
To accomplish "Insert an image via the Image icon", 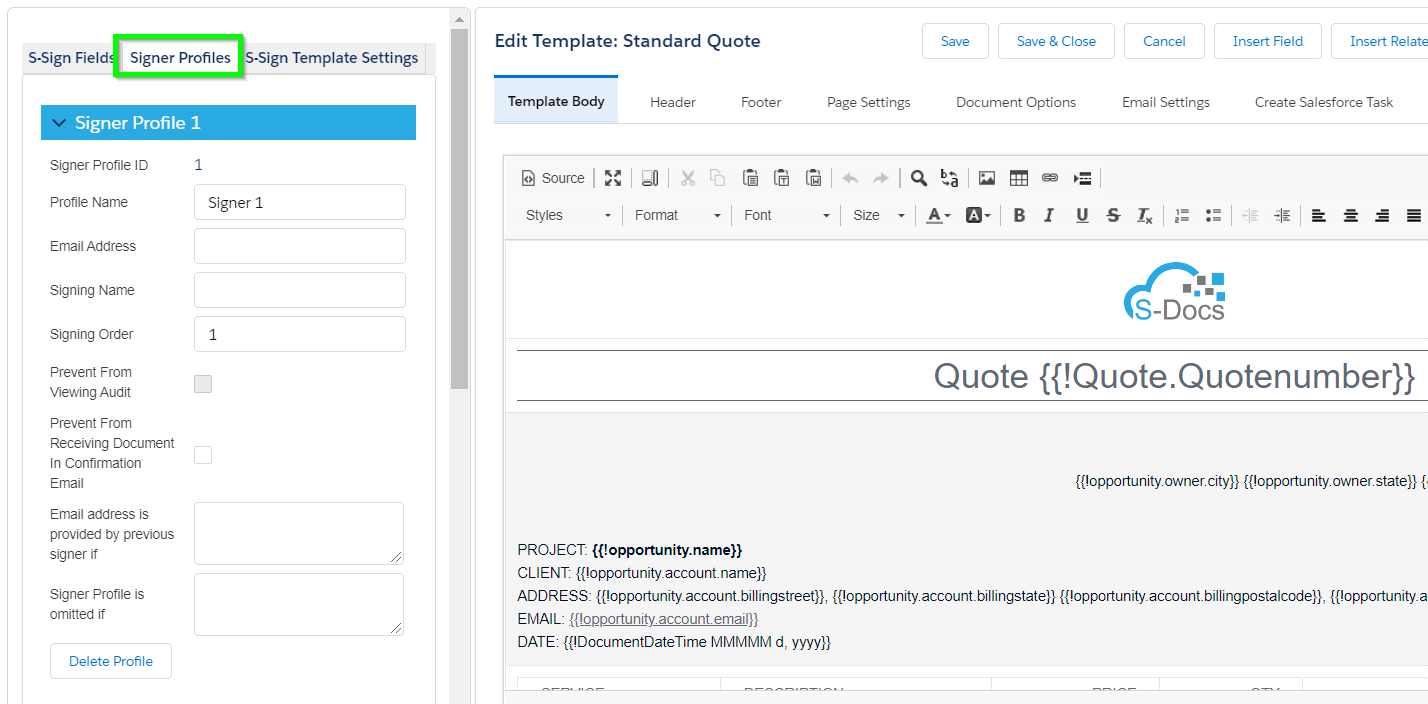I will 987,178.
